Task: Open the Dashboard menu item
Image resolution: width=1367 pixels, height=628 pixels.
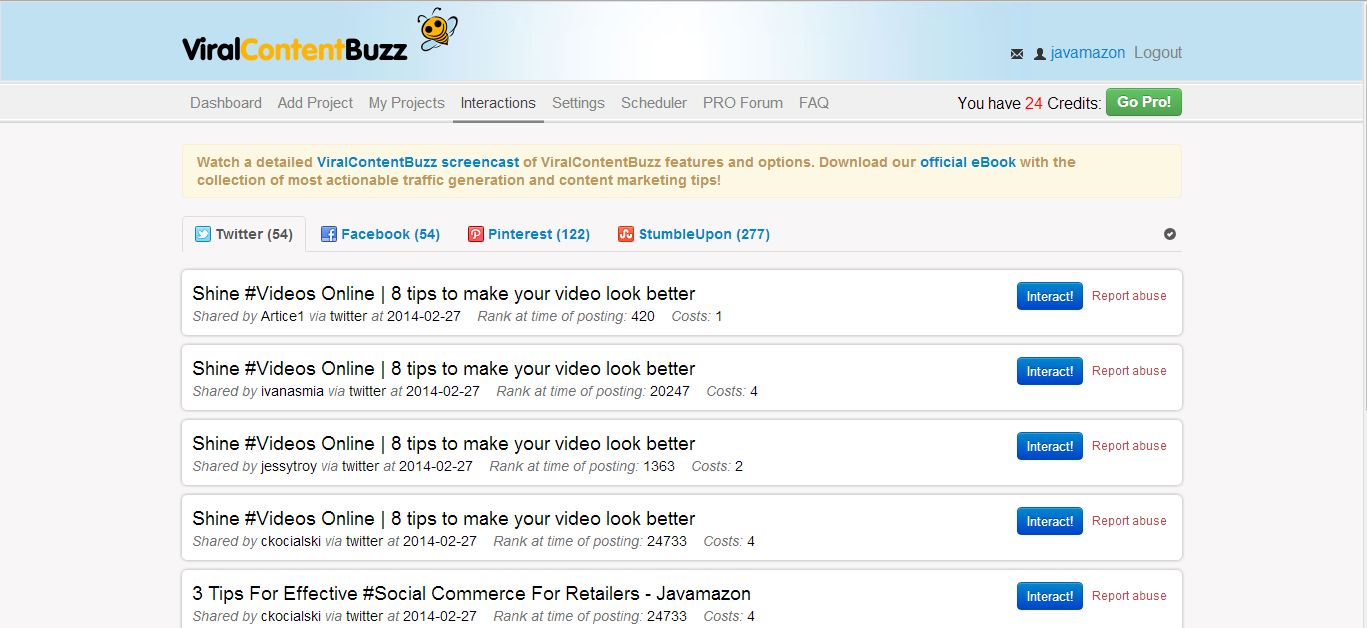Action: tap(226, 103)
